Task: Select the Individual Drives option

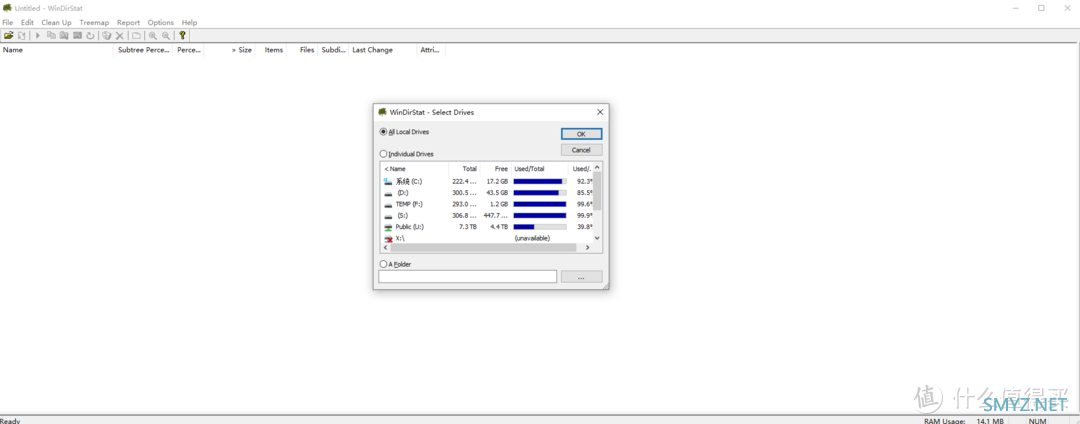Action: click(406, 154)
